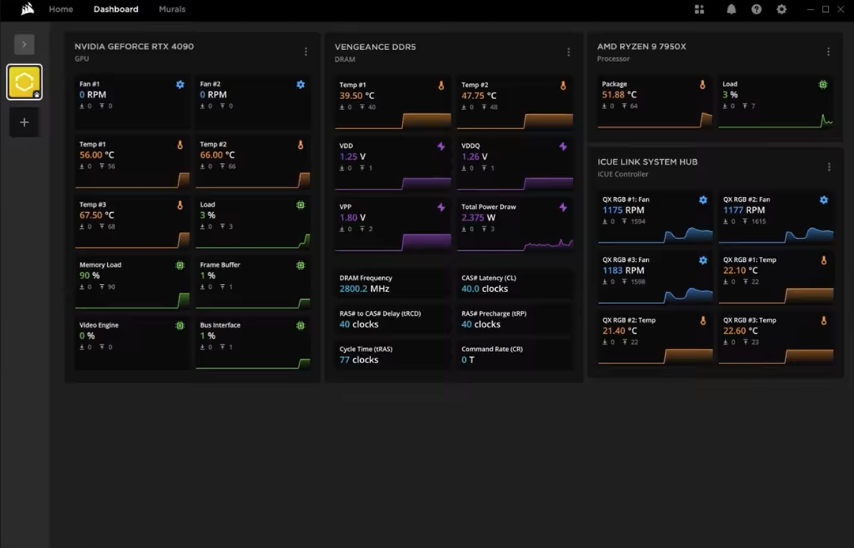854x548 pixels.
Task: Click the VDDQ lightning bolt icon
Action: click(x=563, y=147)
